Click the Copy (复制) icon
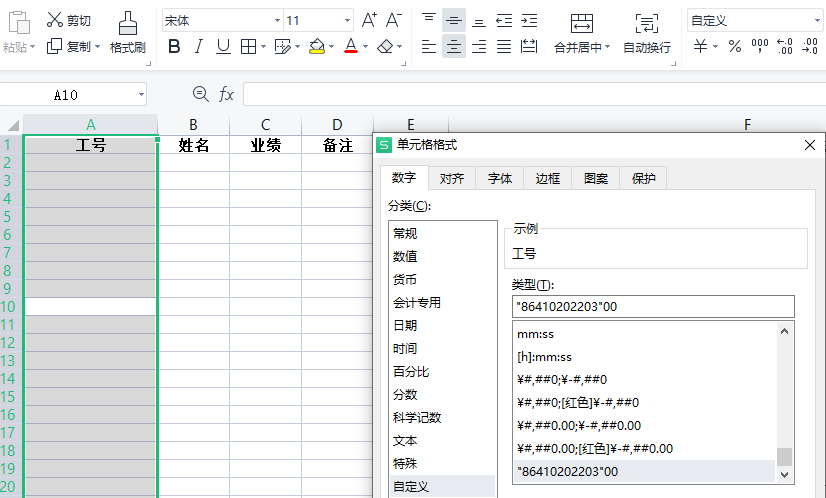826x498 pixels. [x=54, y=46]
